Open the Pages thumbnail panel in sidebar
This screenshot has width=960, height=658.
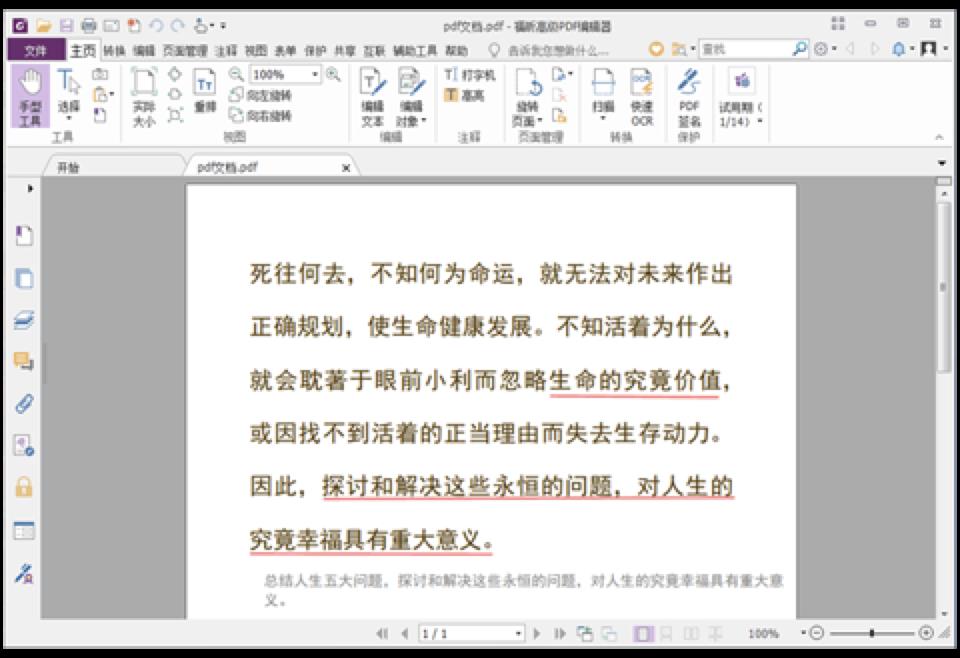24,279
